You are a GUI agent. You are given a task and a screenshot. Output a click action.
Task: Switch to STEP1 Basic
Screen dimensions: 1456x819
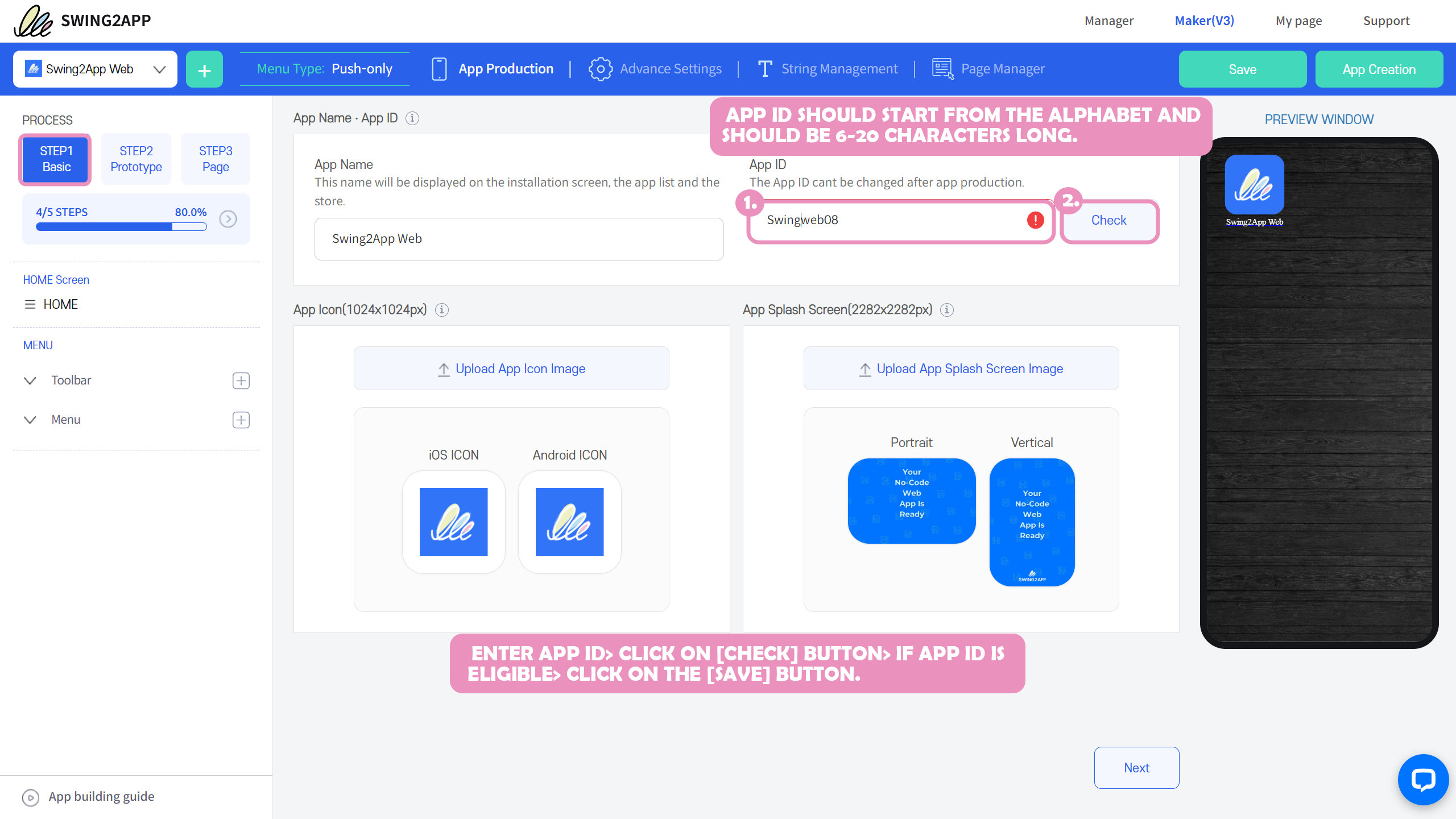56,159
